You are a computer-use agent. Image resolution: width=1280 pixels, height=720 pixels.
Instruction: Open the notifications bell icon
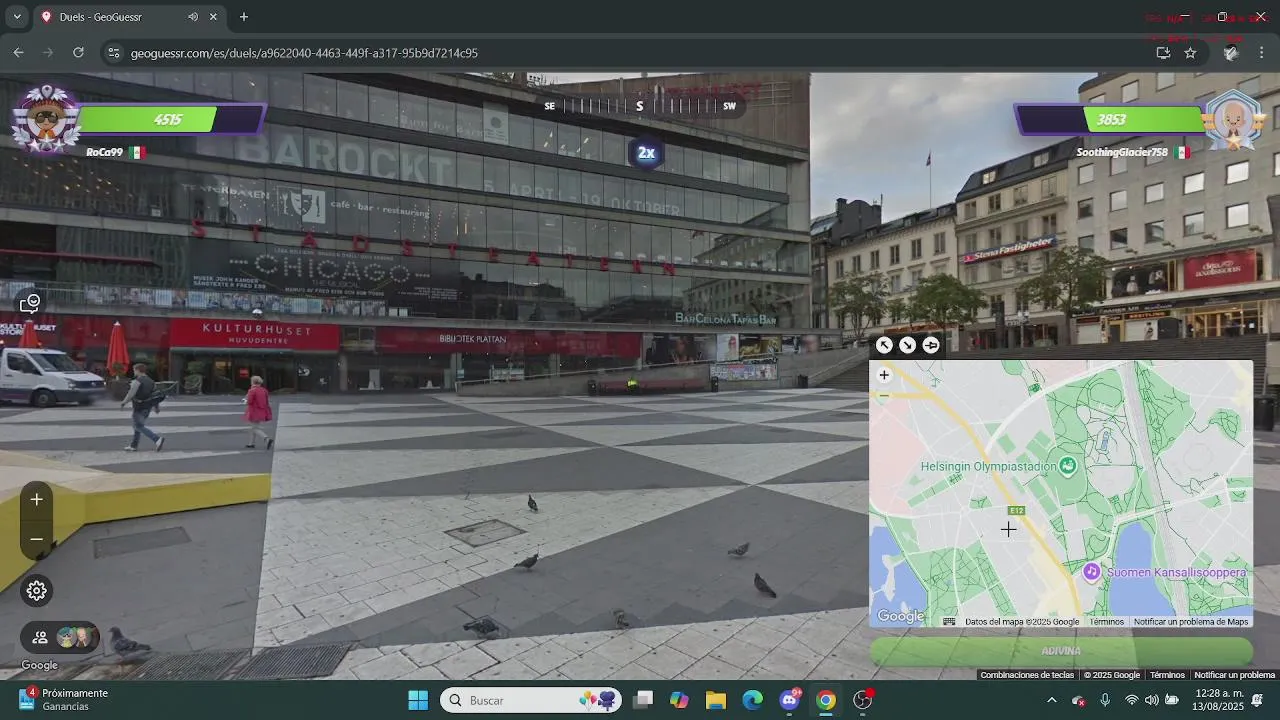click(x=1257, y=700)
